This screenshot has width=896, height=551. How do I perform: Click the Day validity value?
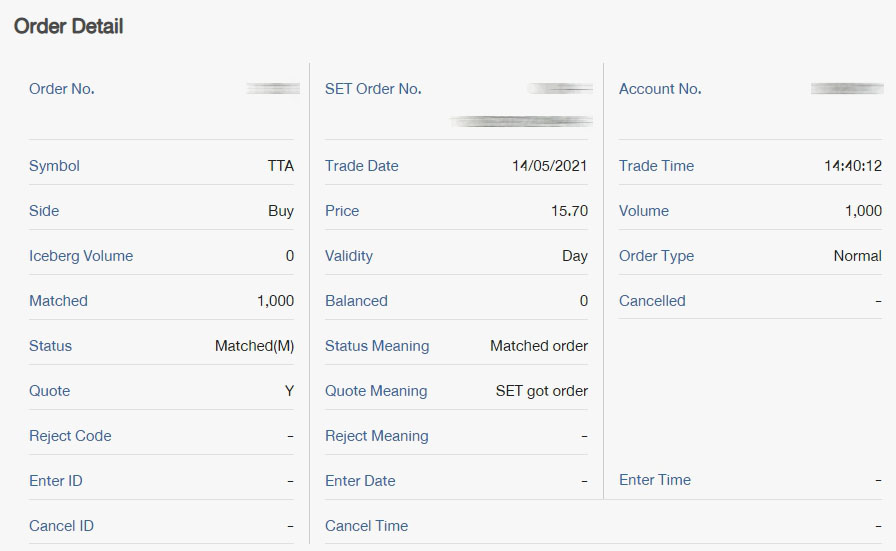[x=575, y=256]
